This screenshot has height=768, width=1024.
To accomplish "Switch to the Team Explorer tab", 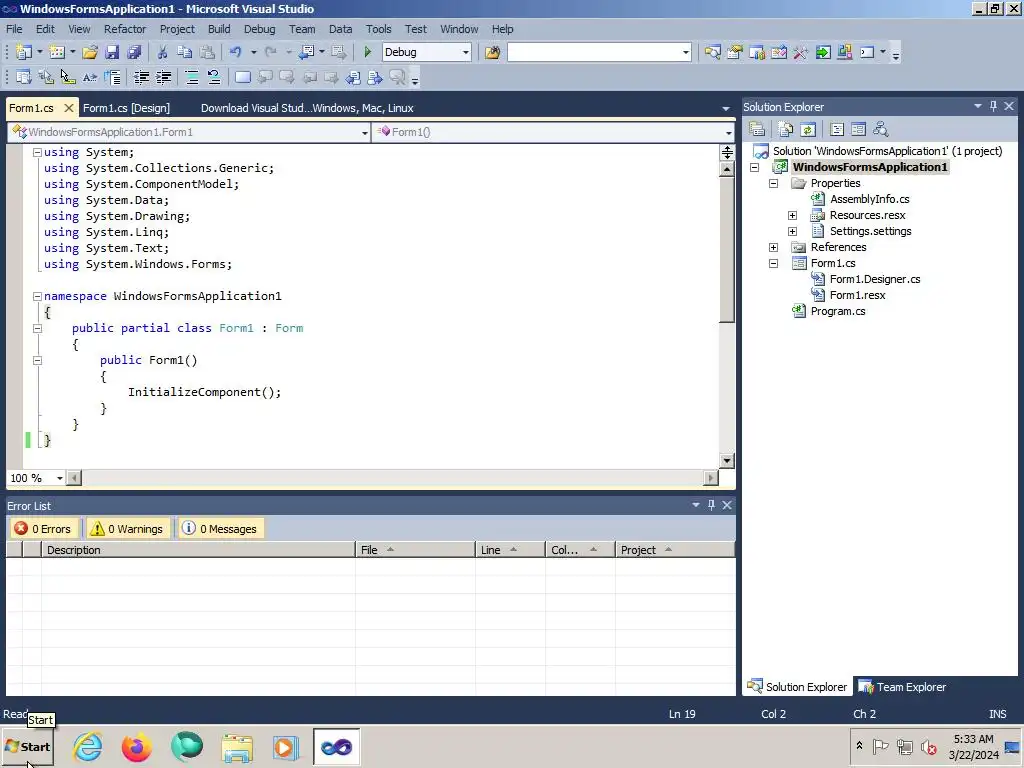I will [902, 686].
